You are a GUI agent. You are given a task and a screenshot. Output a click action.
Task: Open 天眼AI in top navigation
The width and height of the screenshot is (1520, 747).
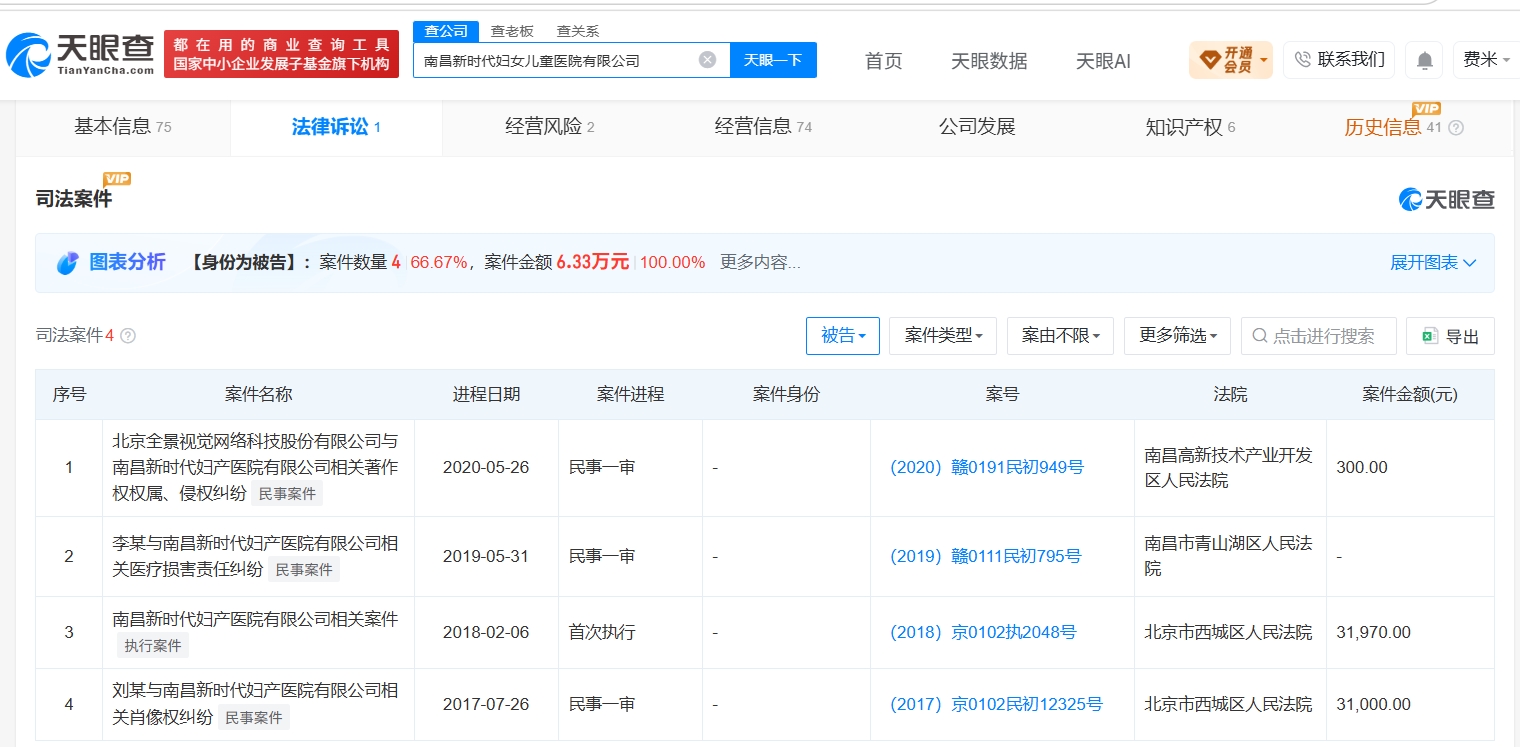(x=1103, y=61)
